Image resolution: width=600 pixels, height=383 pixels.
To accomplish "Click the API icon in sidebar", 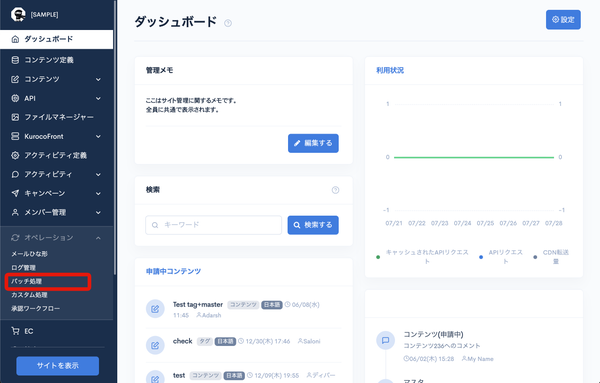I will pyautogui.click(x=15, y=98).
